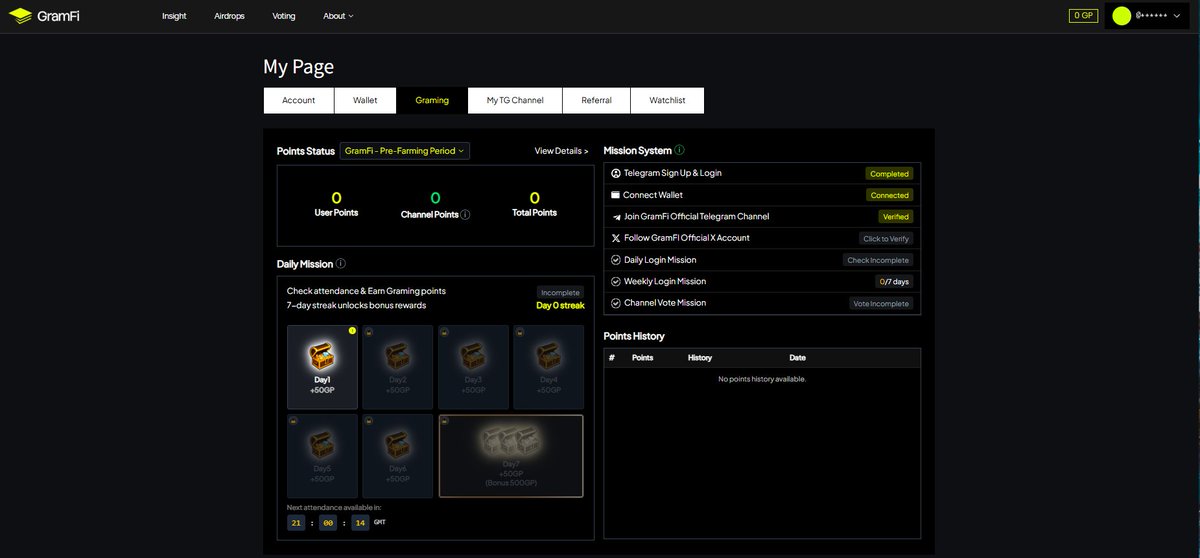Click the Connect Wallet icon
Viewport: 1200px width, 558px height.
616,195
